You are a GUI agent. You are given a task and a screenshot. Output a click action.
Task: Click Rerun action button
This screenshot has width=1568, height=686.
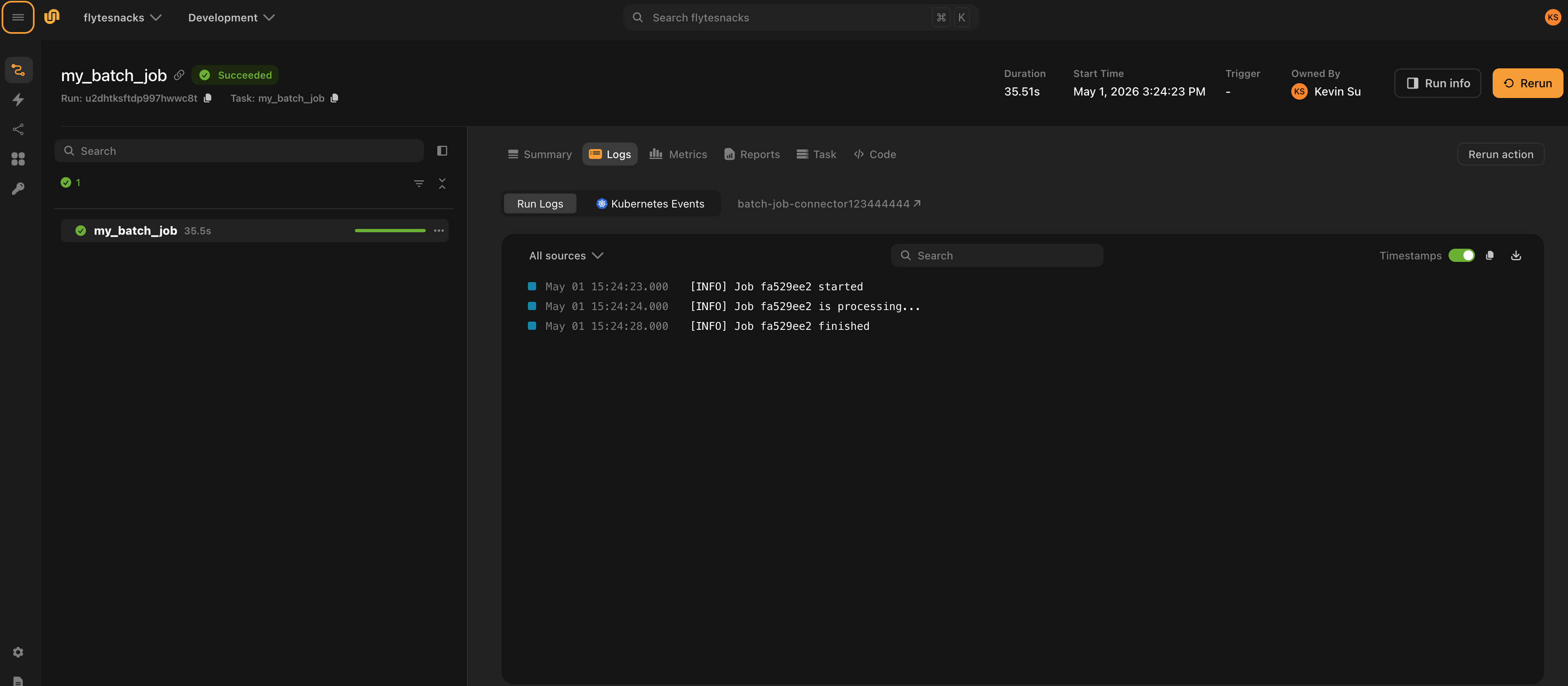(x=1500, y=154)
